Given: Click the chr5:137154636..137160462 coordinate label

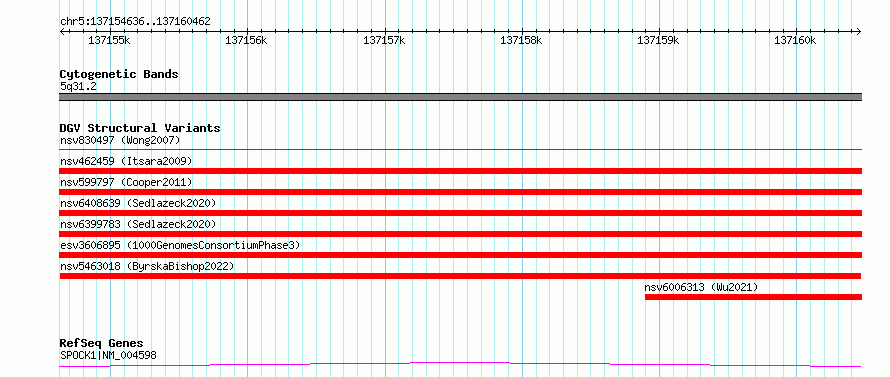Looking at the screenshot, I should 135,22.
